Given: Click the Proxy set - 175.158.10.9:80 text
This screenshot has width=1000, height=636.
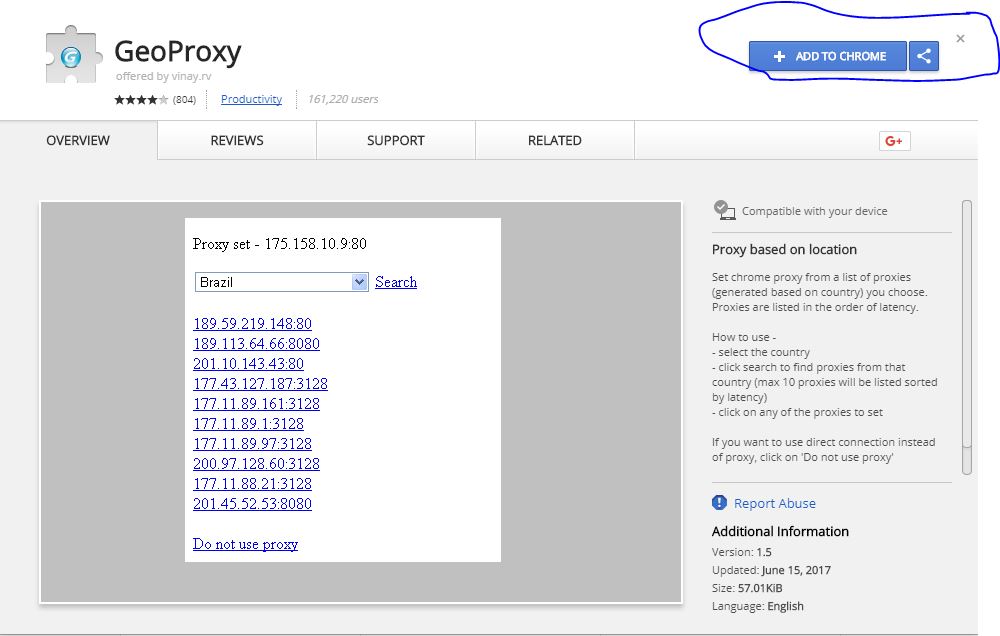Looking at the screenshot, I should (279, 244).
